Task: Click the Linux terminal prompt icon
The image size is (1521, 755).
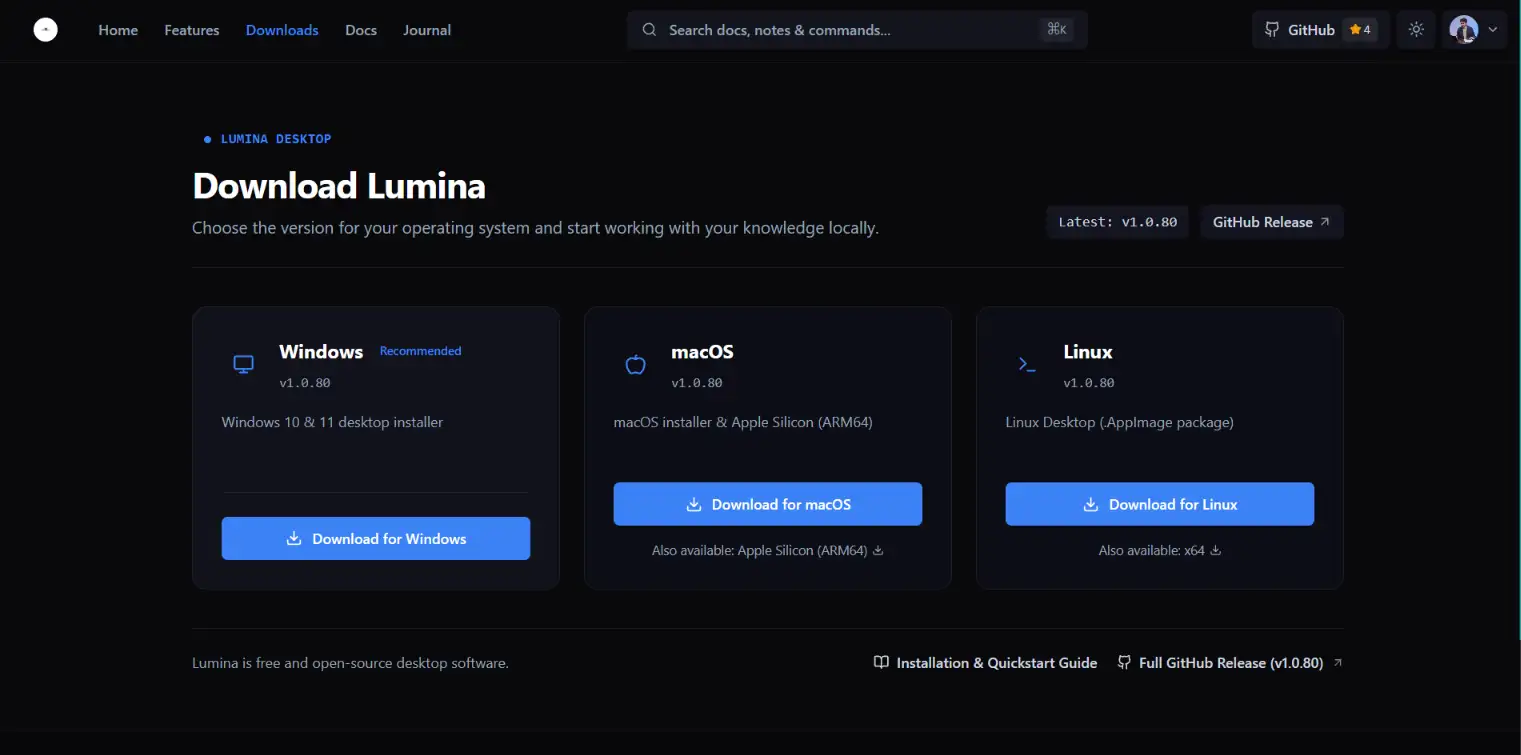Action: click(x=1027, y=364)
